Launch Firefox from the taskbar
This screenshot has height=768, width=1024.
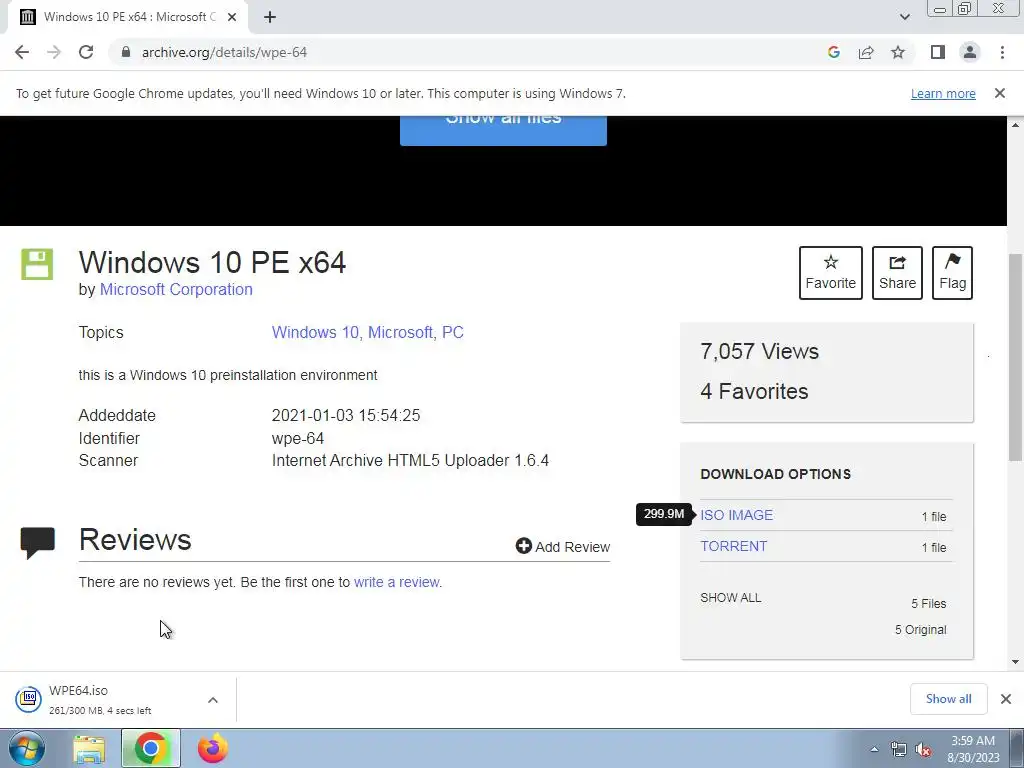pyautogui.click(x=213, y=748)
